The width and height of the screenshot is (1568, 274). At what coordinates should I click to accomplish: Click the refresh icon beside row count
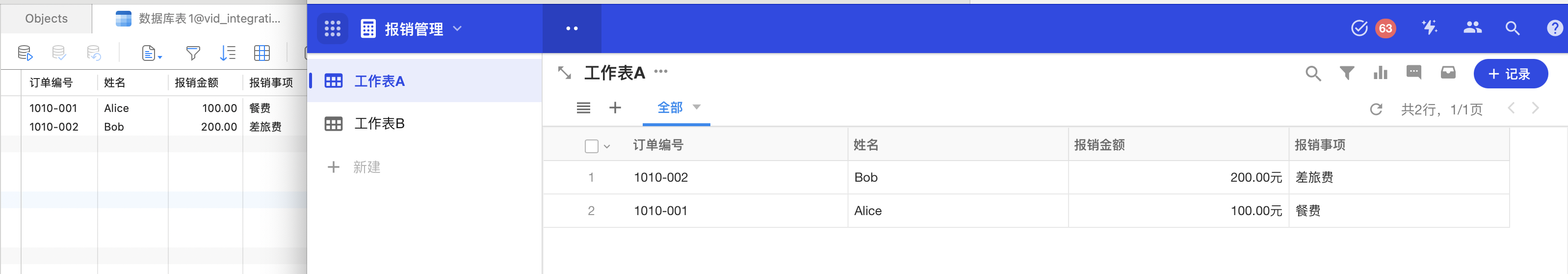tap(1376, 110)
